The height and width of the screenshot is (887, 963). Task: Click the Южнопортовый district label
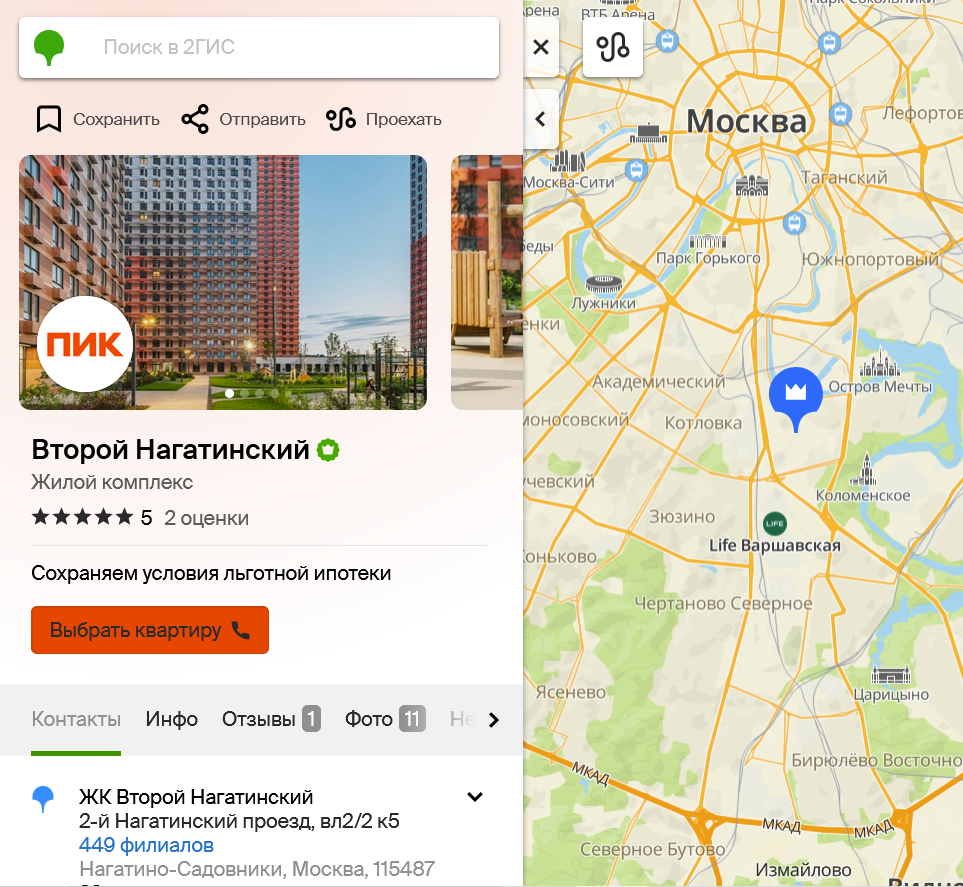(x=870, y=260)
